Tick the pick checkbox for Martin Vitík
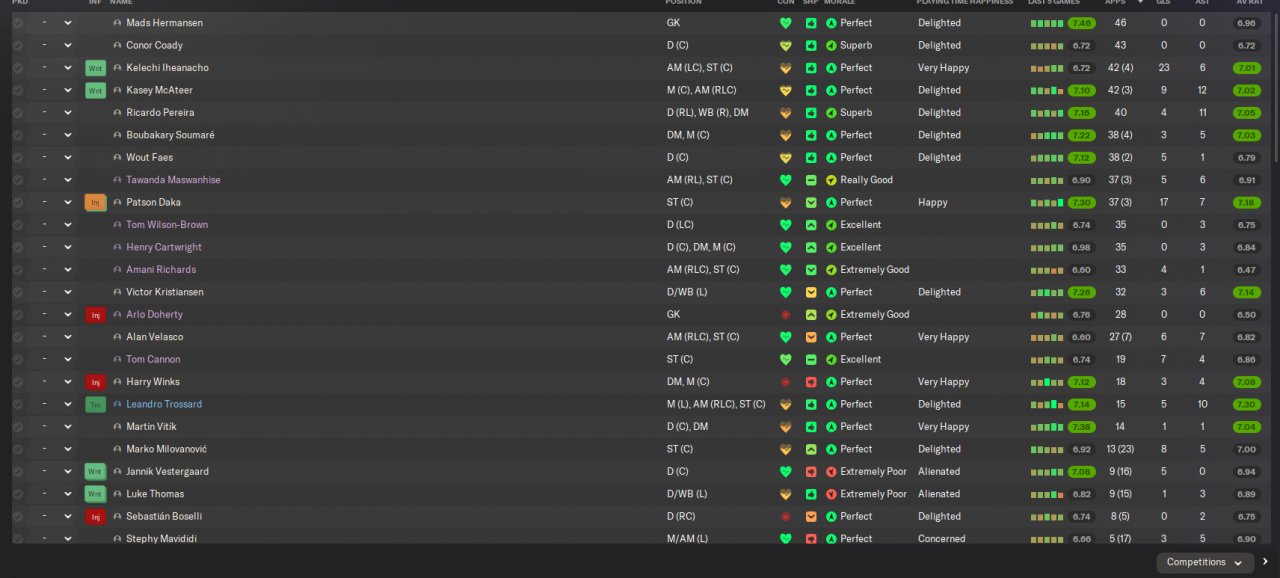This screenshot has height=578, width=1280. 18,426
